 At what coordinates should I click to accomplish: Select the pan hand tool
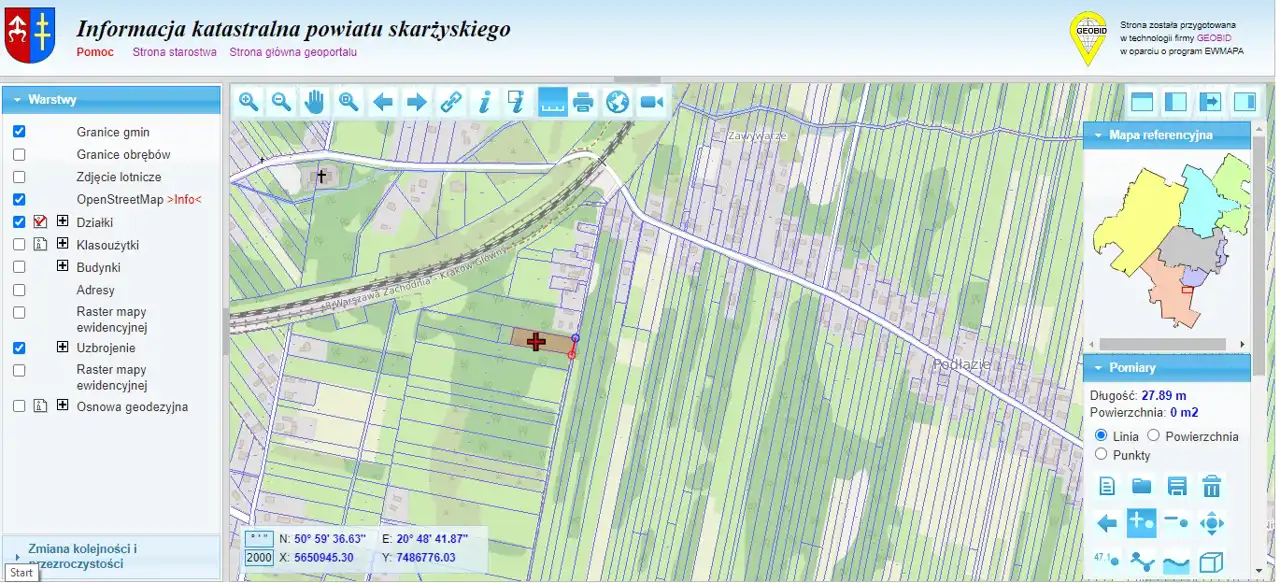point(315,101)
